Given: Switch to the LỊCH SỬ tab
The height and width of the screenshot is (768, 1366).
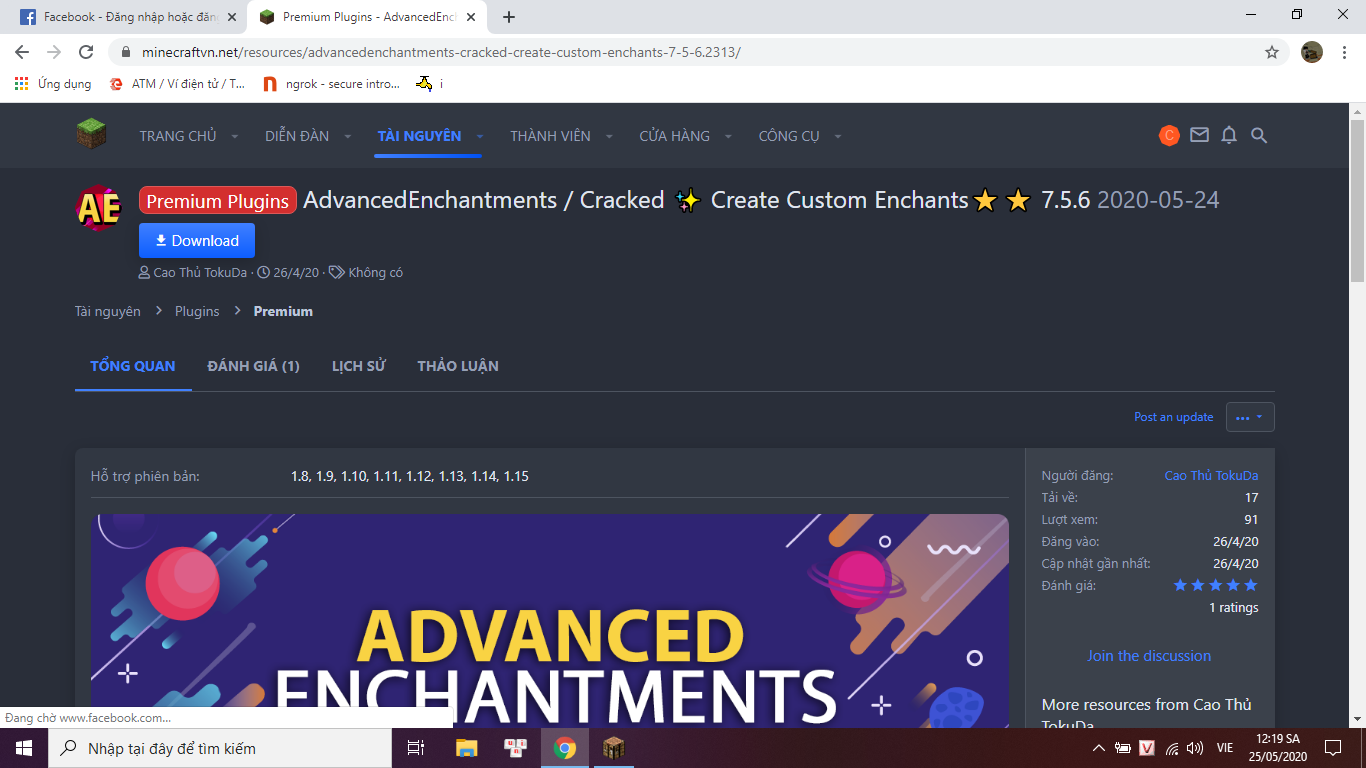Looking at the screenshot, I should [x=359, y=366].
